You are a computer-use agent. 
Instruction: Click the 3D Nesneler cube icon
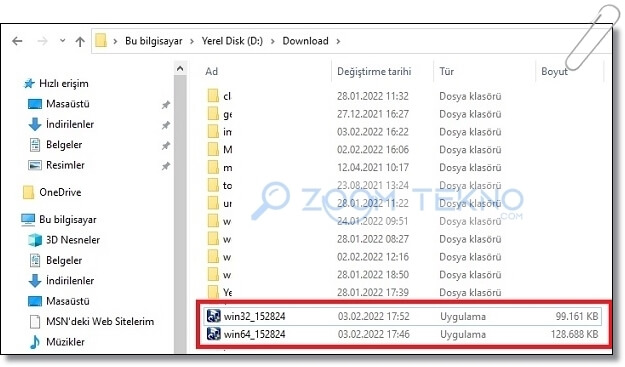point(35,240)
